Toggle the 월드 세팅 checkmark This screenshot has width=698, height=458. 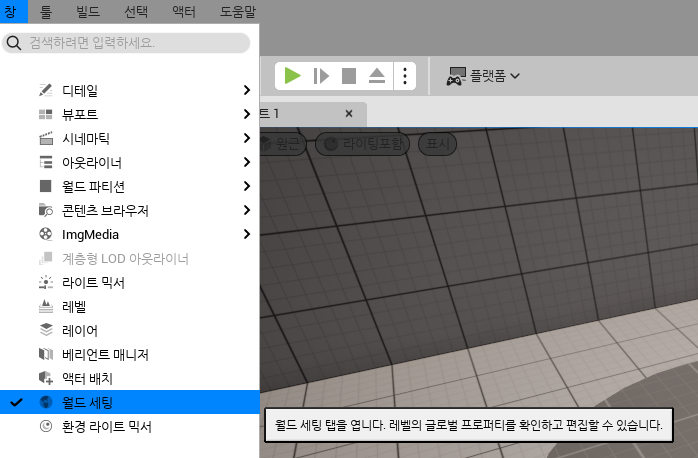pos(16,402)
